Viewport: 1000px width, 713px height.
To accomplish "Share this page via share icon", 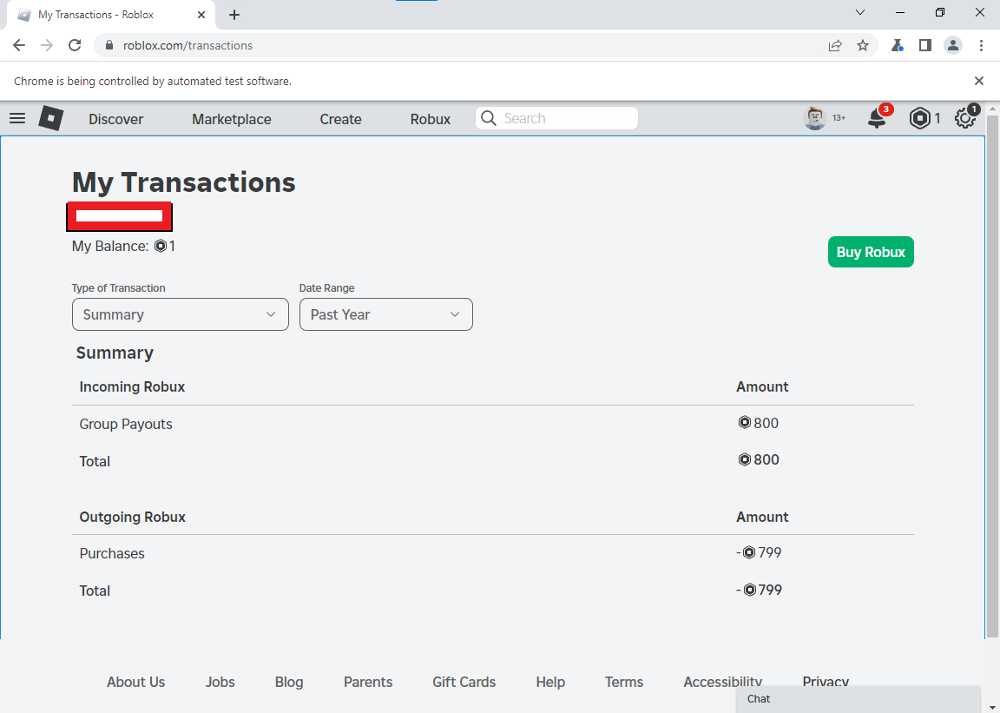I will 835,45.
